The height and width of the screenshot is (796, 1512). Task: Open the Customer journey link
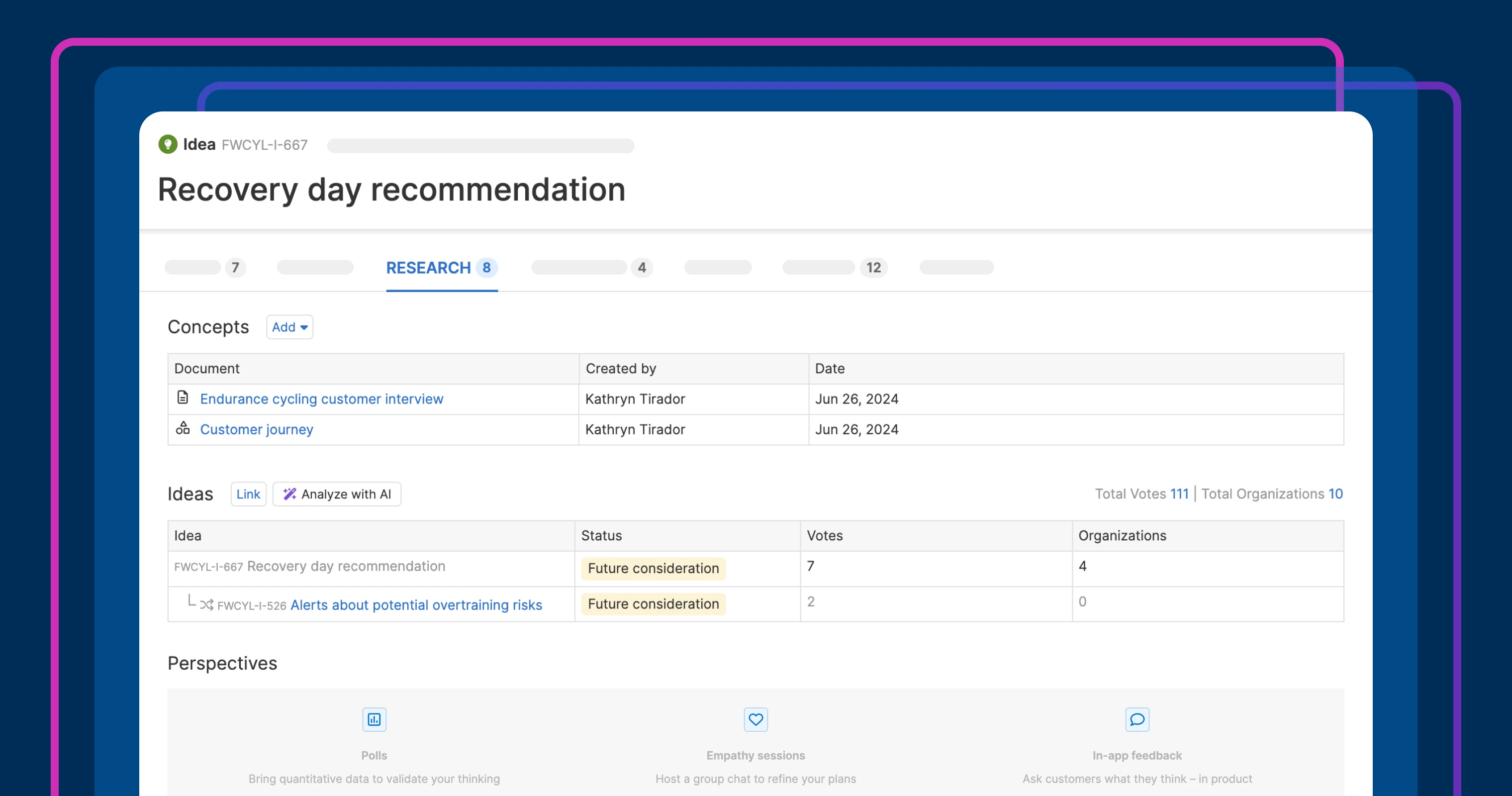[x=257, y=430]
